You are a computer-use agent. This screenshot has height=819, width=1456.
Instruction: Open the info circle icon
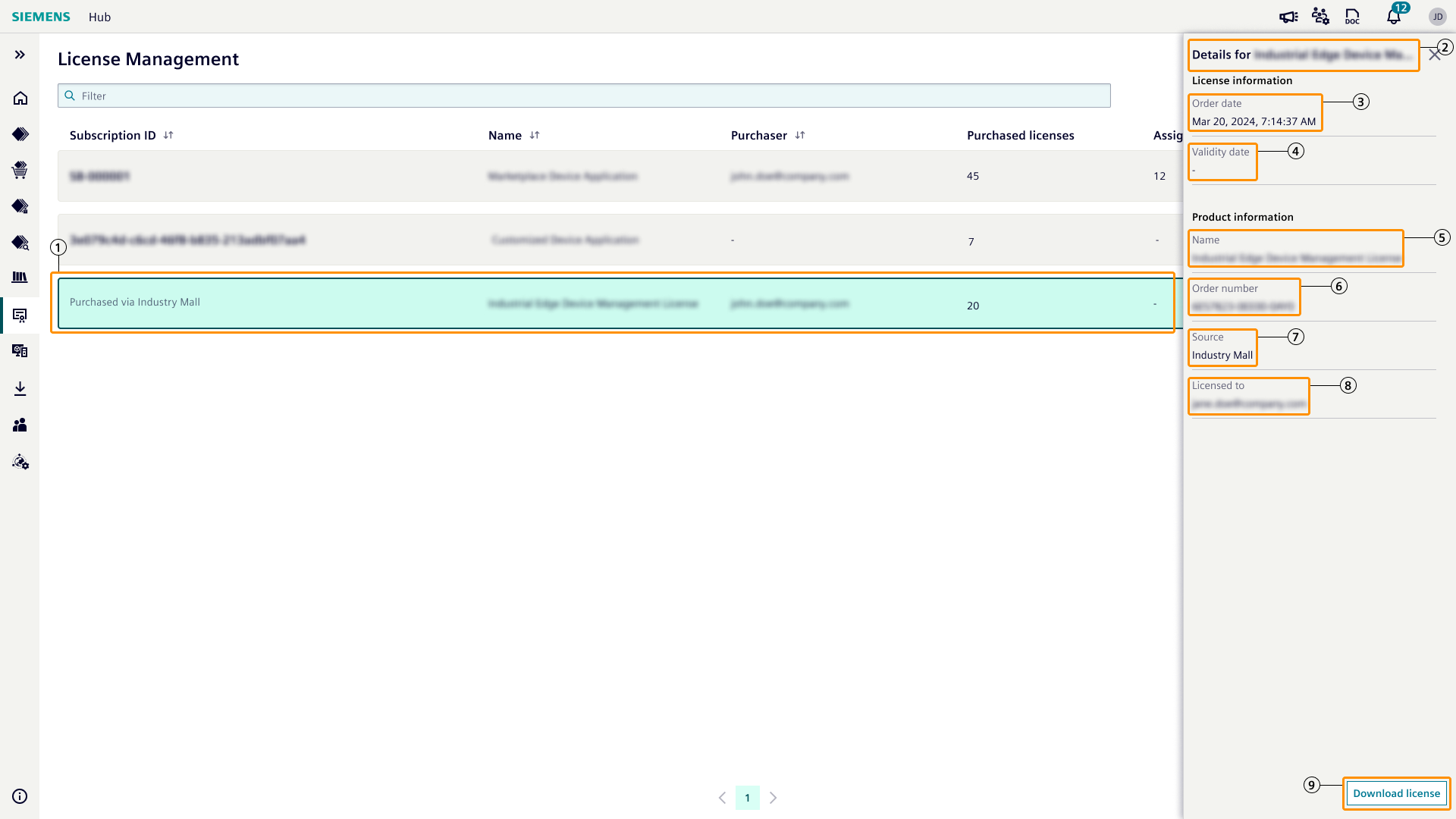(x=20, y=796)
